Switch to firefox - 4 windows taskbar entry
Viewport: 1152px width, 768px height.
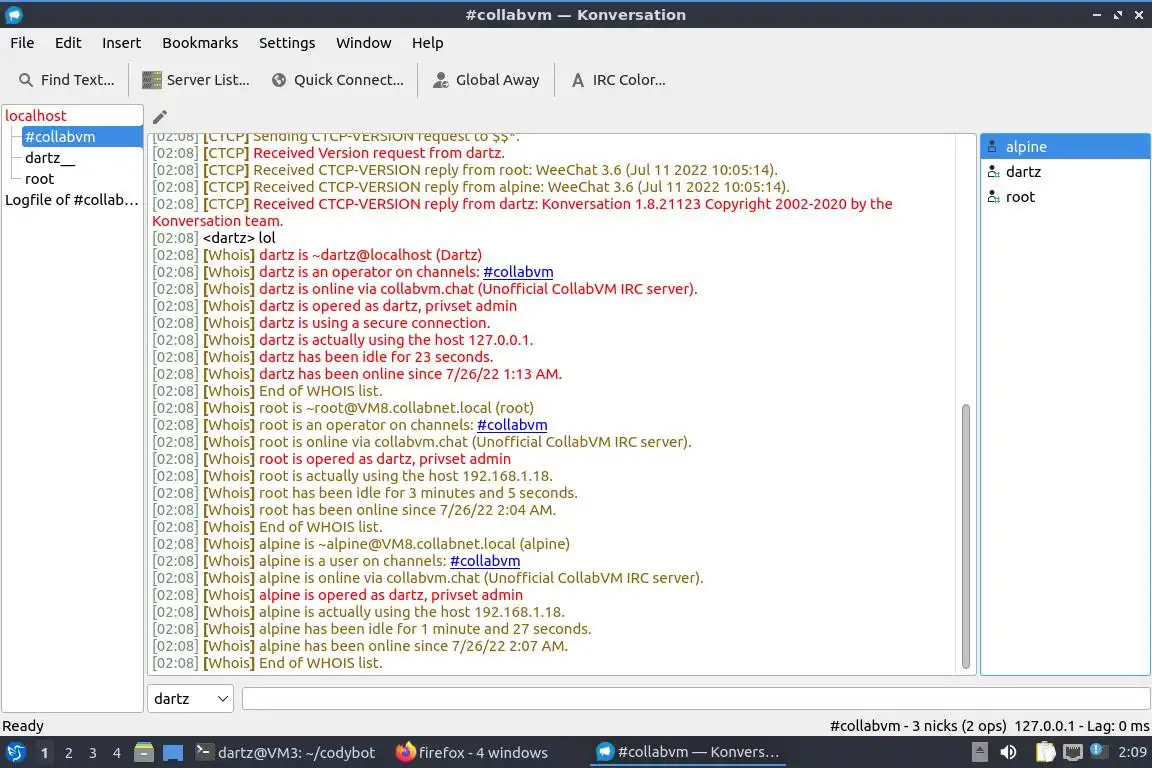coord(472,753)
